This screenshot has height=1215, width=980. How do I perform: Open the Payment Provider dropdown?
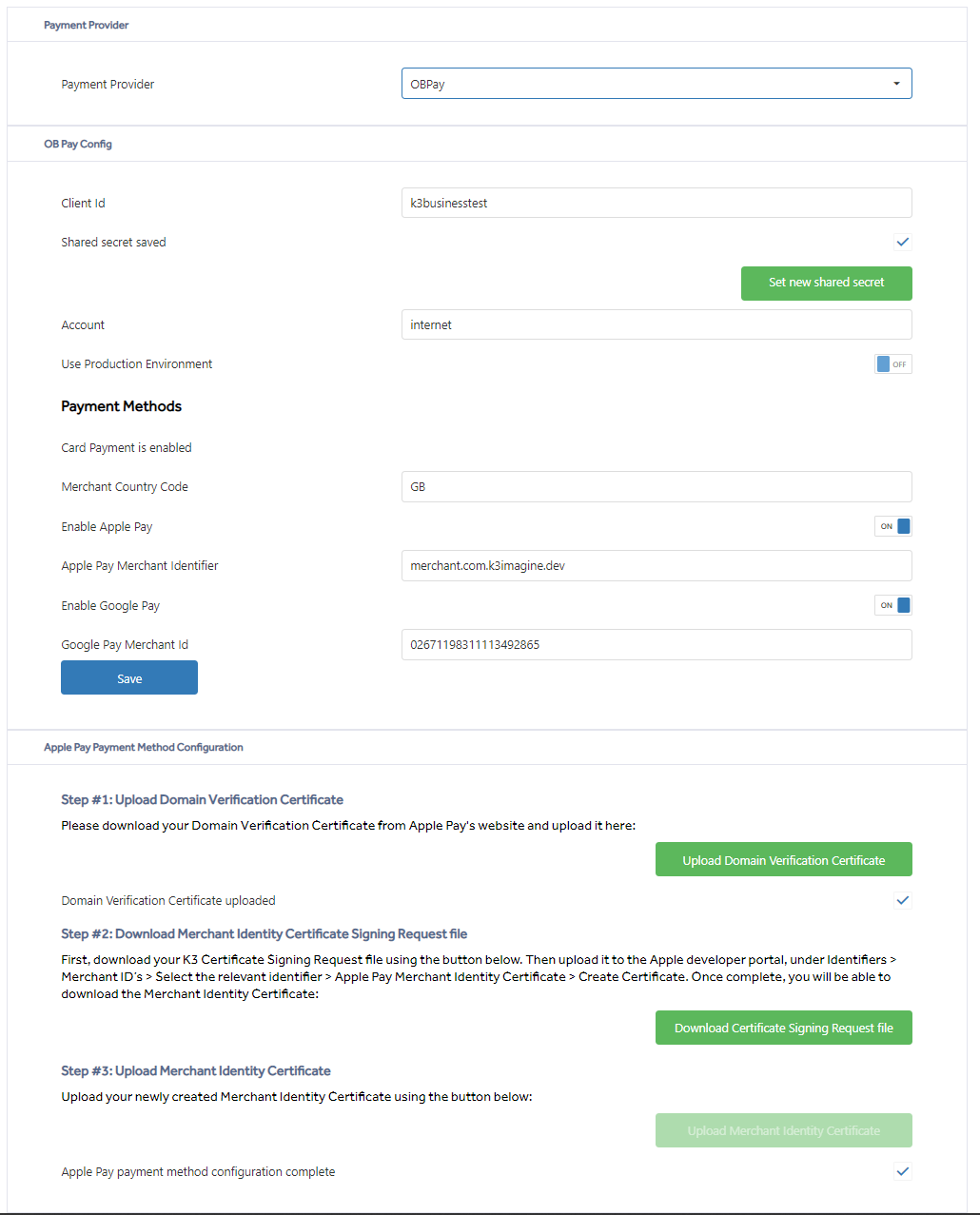click(x=657, y=84)
